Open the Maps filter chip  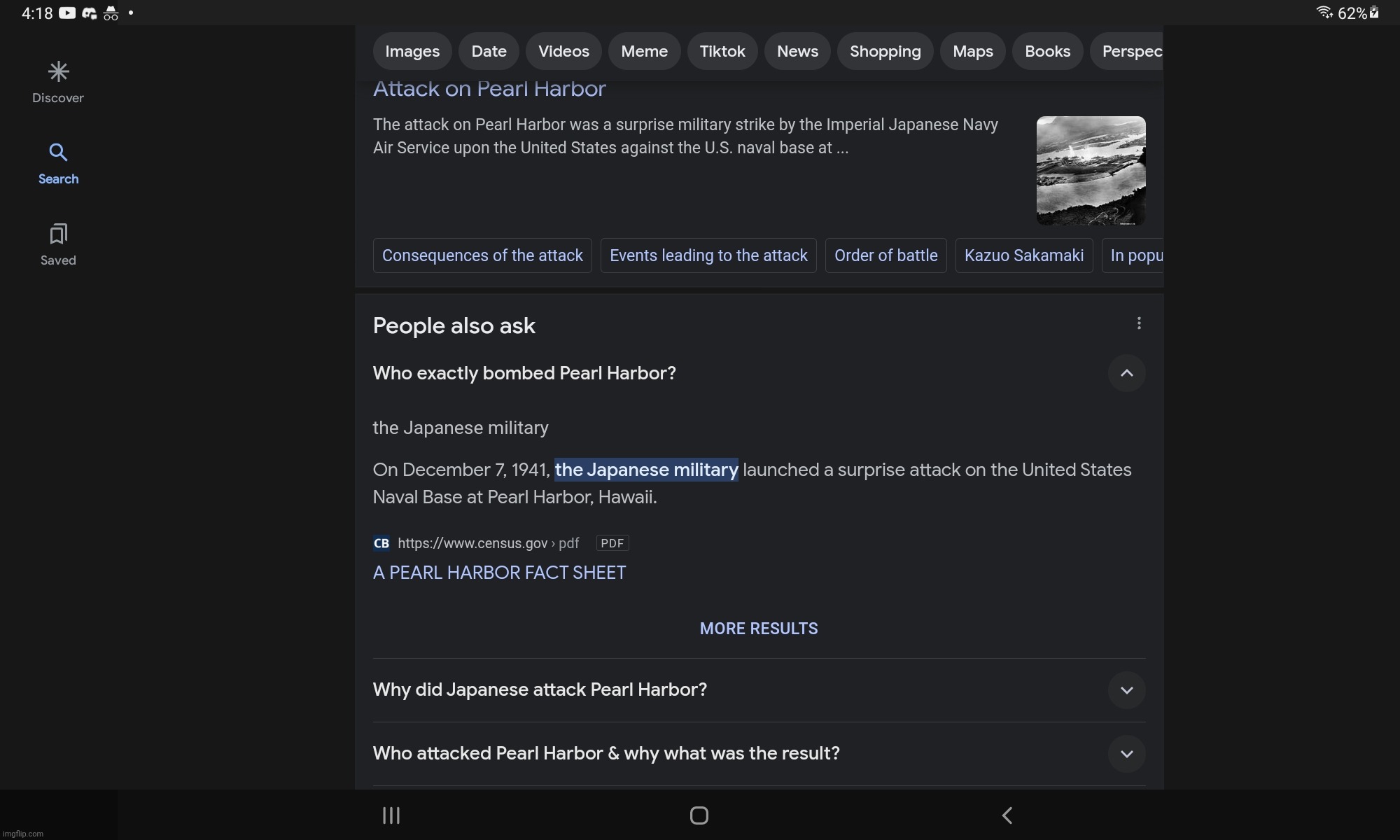(x=972, y=51)
